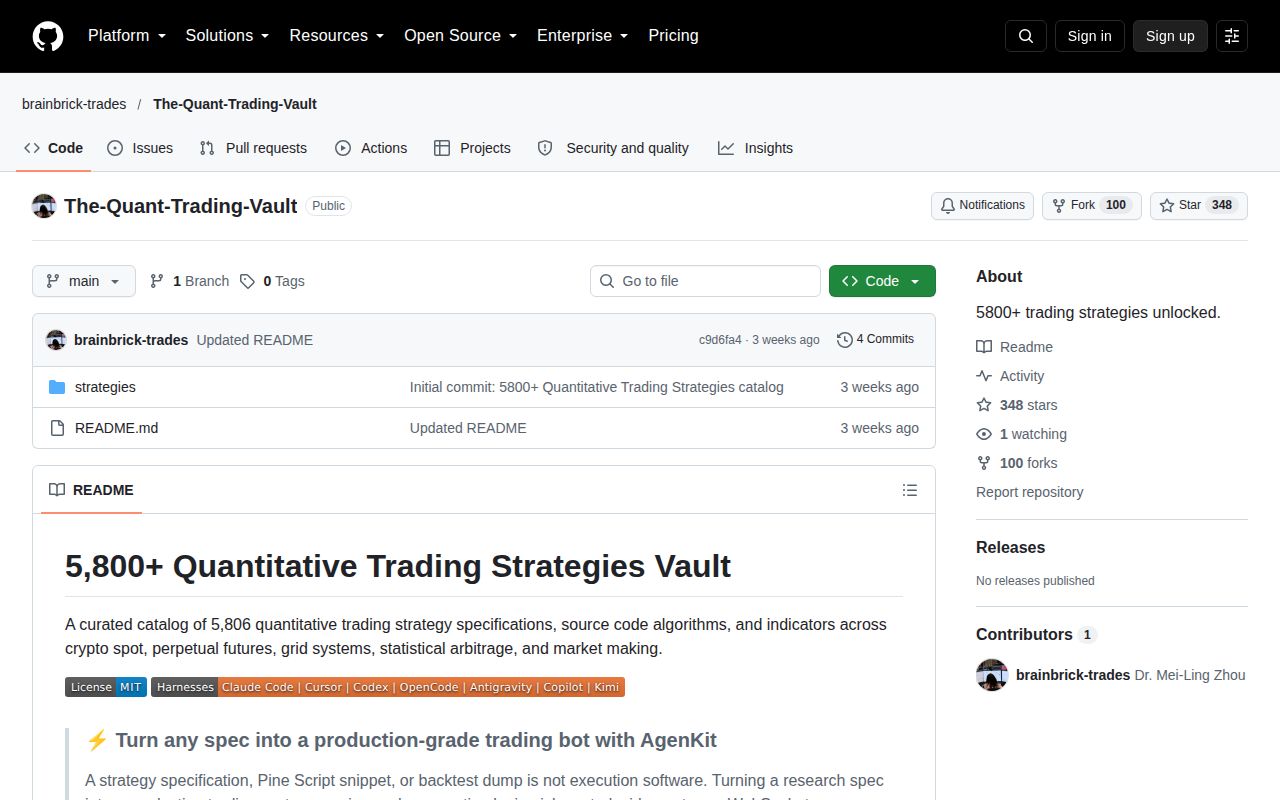
Task: Select the Code tab
Action: 54,148
